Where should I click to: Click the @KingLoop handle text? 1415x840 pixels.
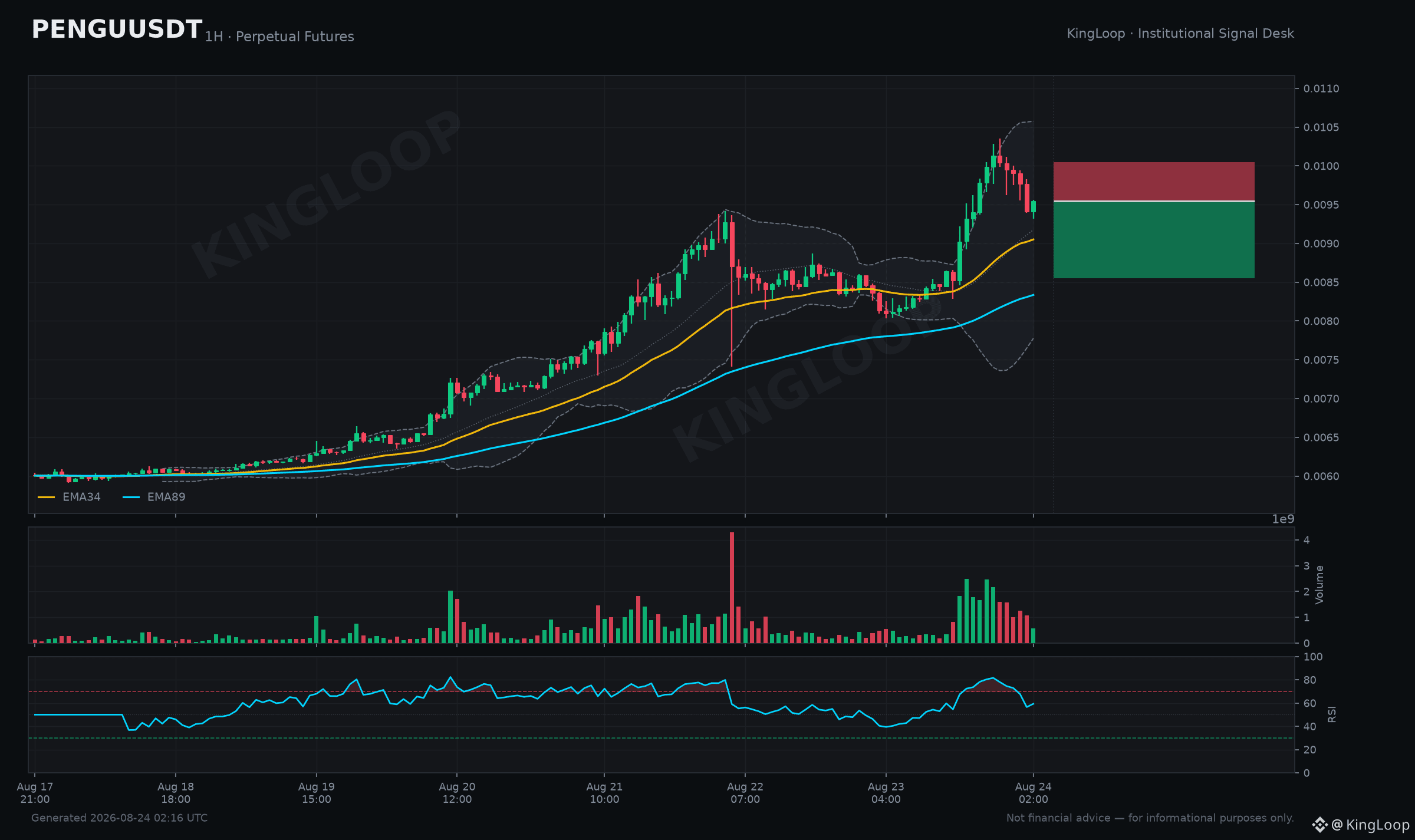(1371, 825)
